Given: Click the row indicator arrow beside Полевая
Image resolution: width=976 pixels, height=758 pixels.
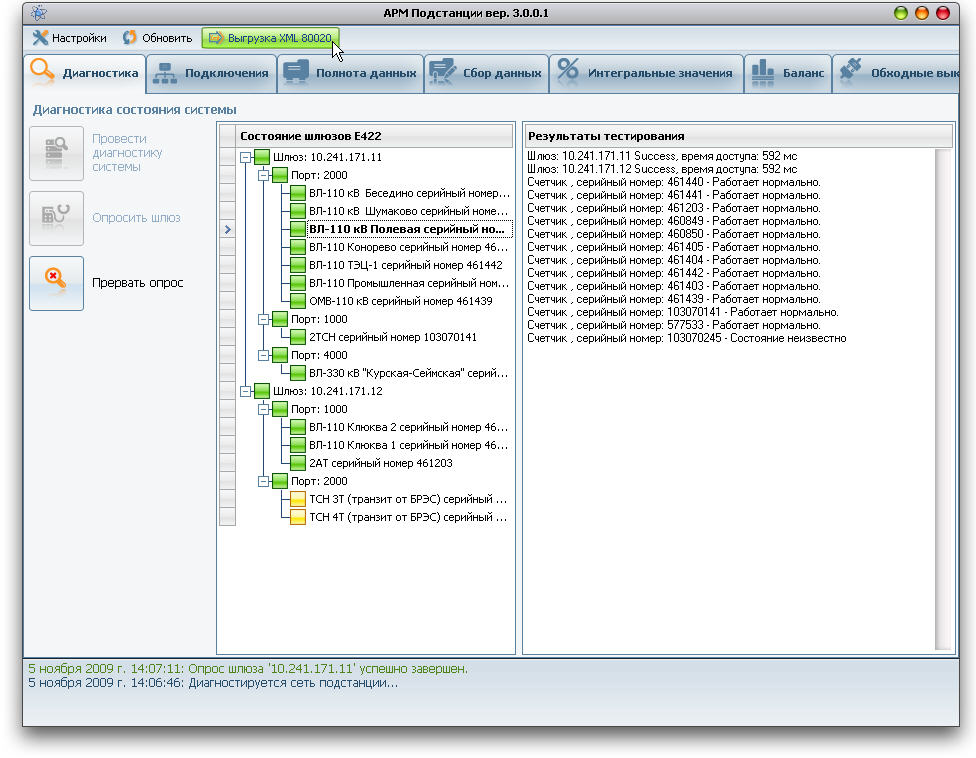Looking at the screenshot, I should point(227,230).
